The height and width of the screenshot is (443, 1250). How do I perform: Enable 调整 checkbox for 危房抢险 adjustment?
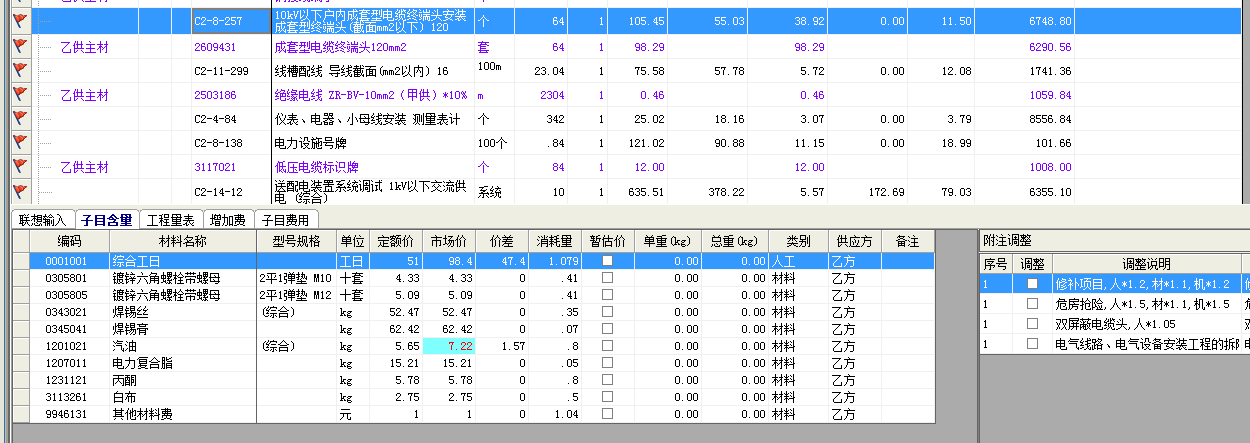pos(1033,304)
